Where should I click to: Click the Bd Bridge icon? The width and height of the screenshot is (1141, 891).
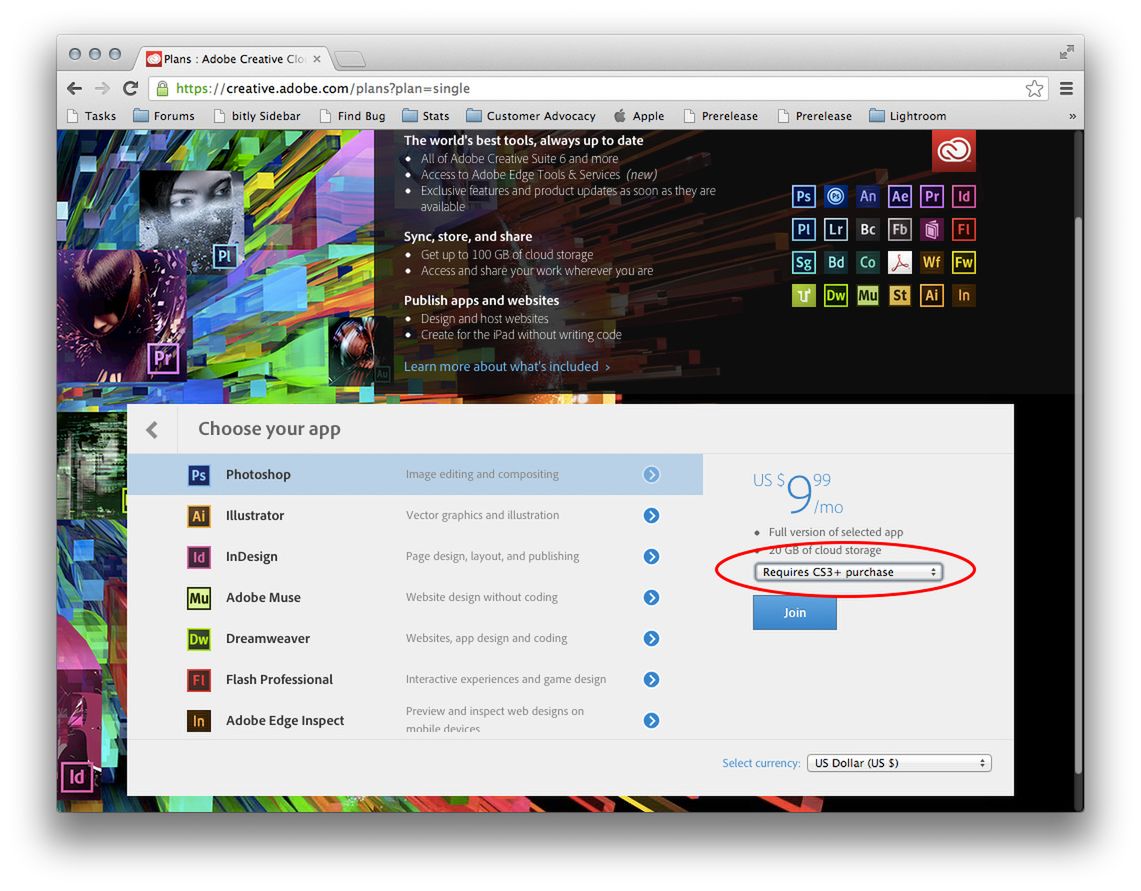(835, 262)
